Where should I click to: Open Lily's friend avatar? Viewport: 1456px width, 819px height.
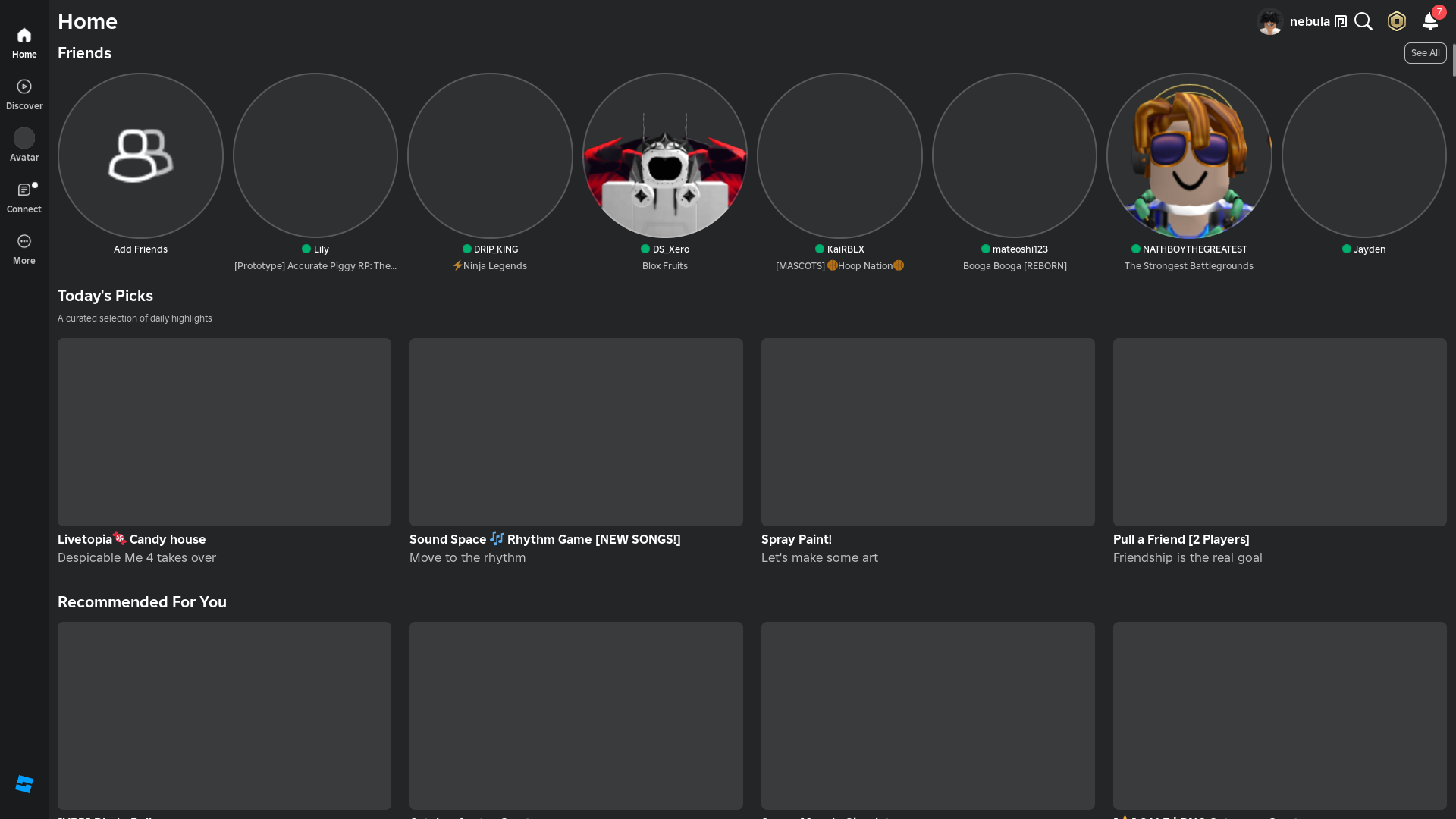315,155
